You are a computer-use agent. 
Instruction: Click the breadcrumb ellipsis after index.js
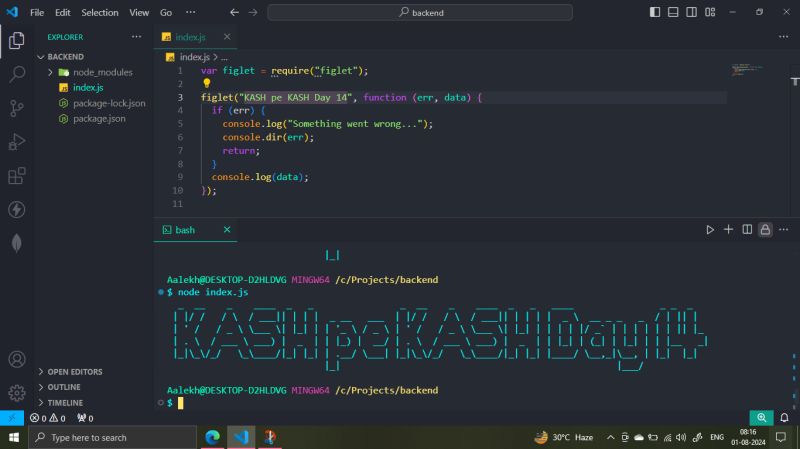point(224,57)
